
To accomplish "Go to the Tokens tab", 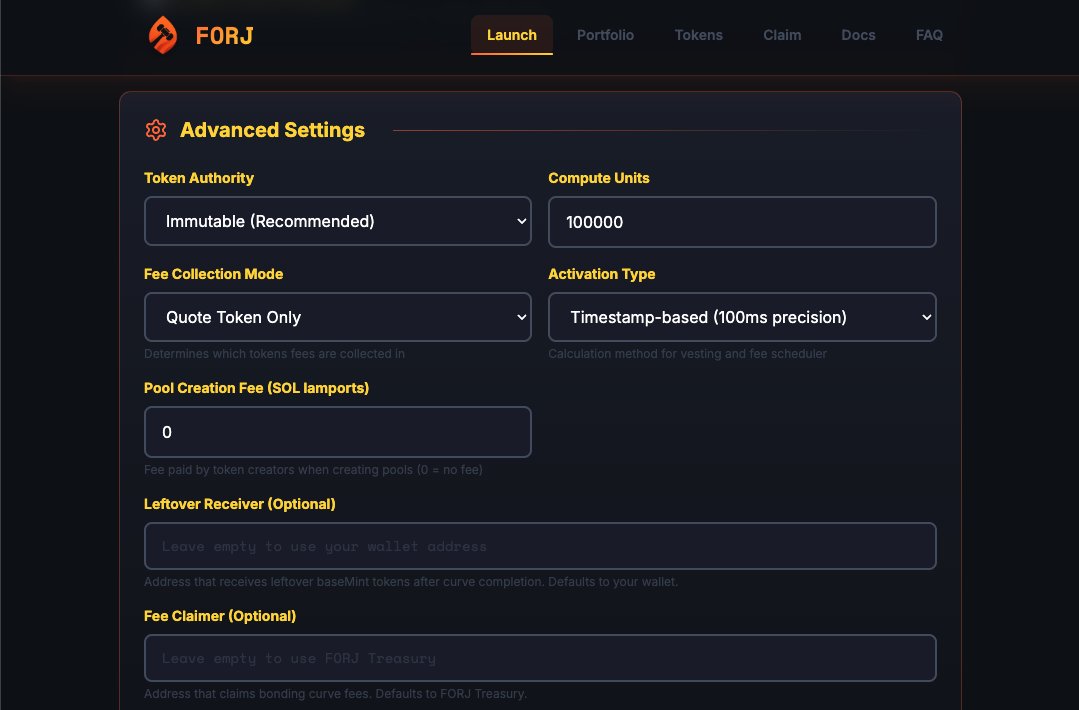I will 698,35.
